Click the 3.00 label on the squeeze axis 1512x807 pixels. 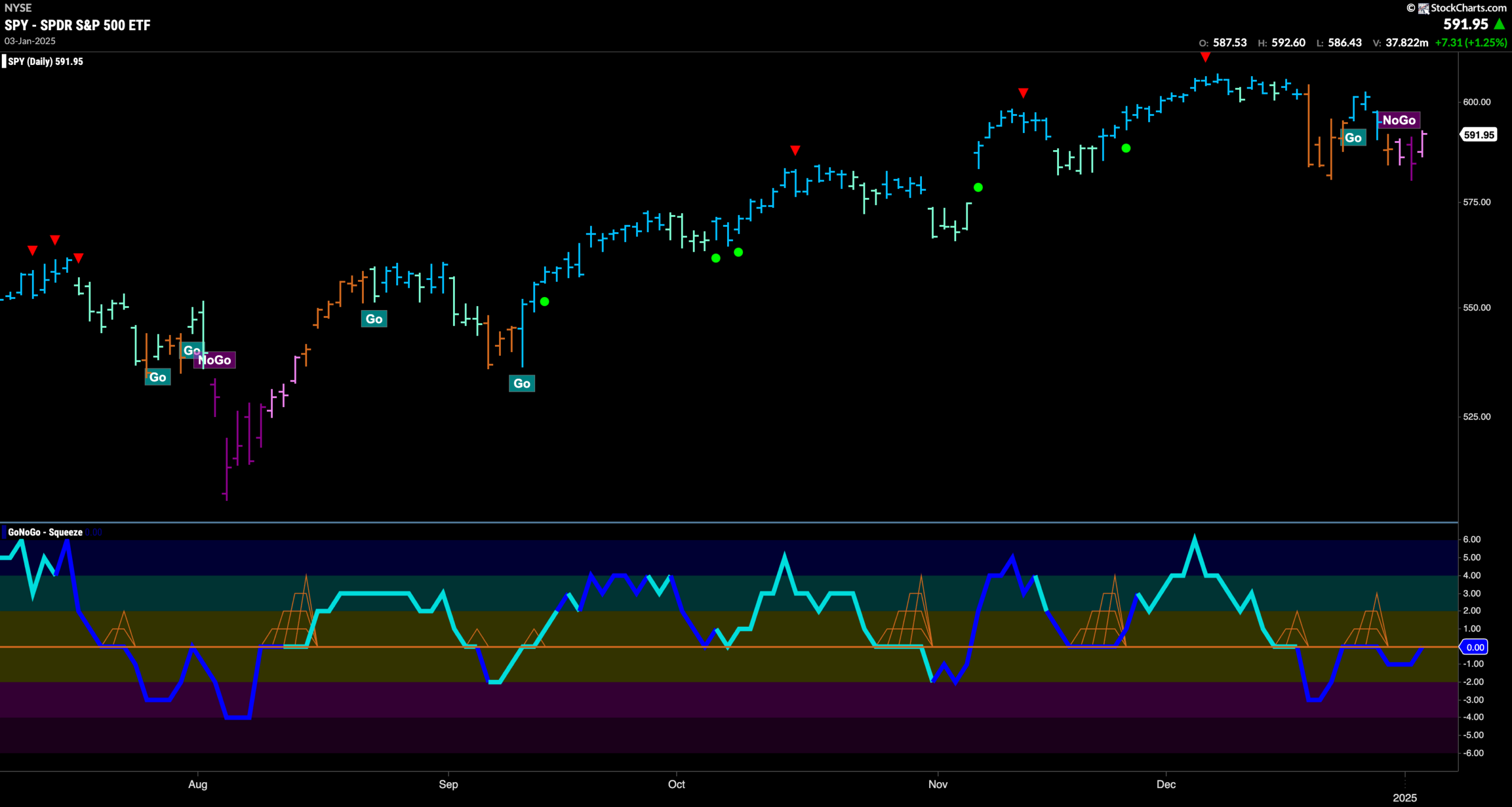click(x=1471, y=593)
